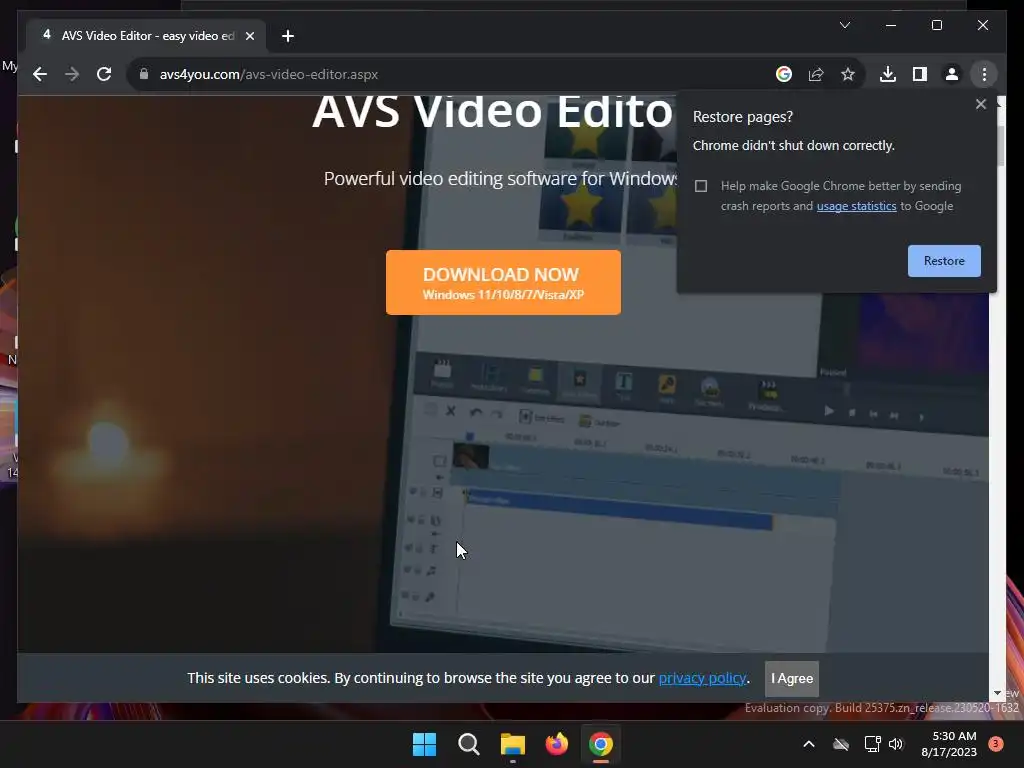Enable sending crash reports checkbox

(x=701, y=186)
